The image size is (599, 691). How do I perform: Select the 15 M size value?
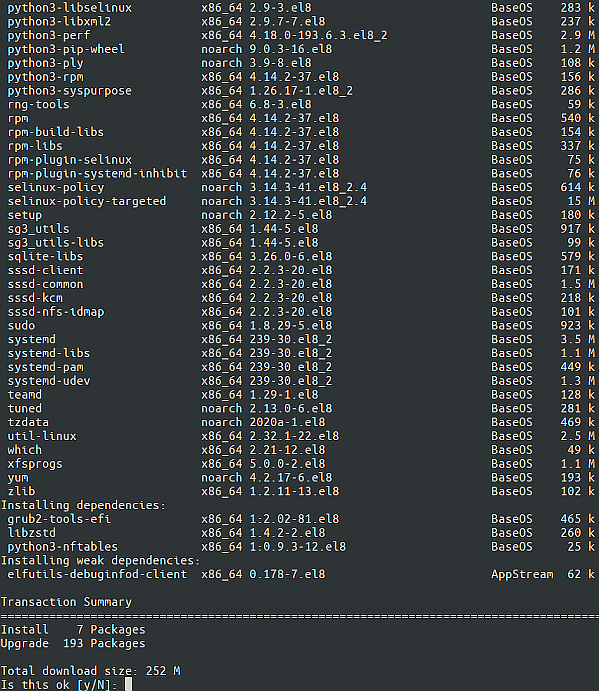[581, 201]
